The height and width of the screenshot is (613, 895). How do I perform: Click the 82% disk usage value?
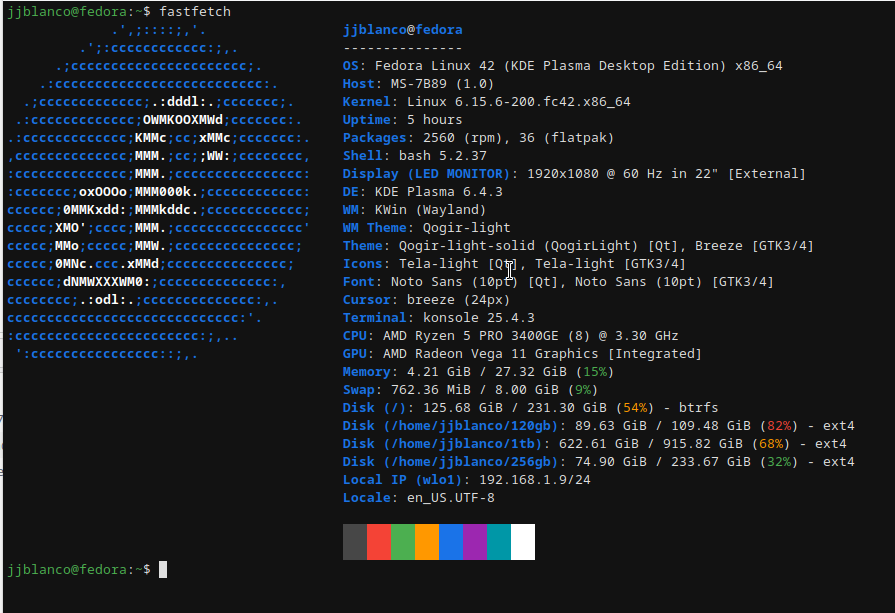tap(779, 426)
